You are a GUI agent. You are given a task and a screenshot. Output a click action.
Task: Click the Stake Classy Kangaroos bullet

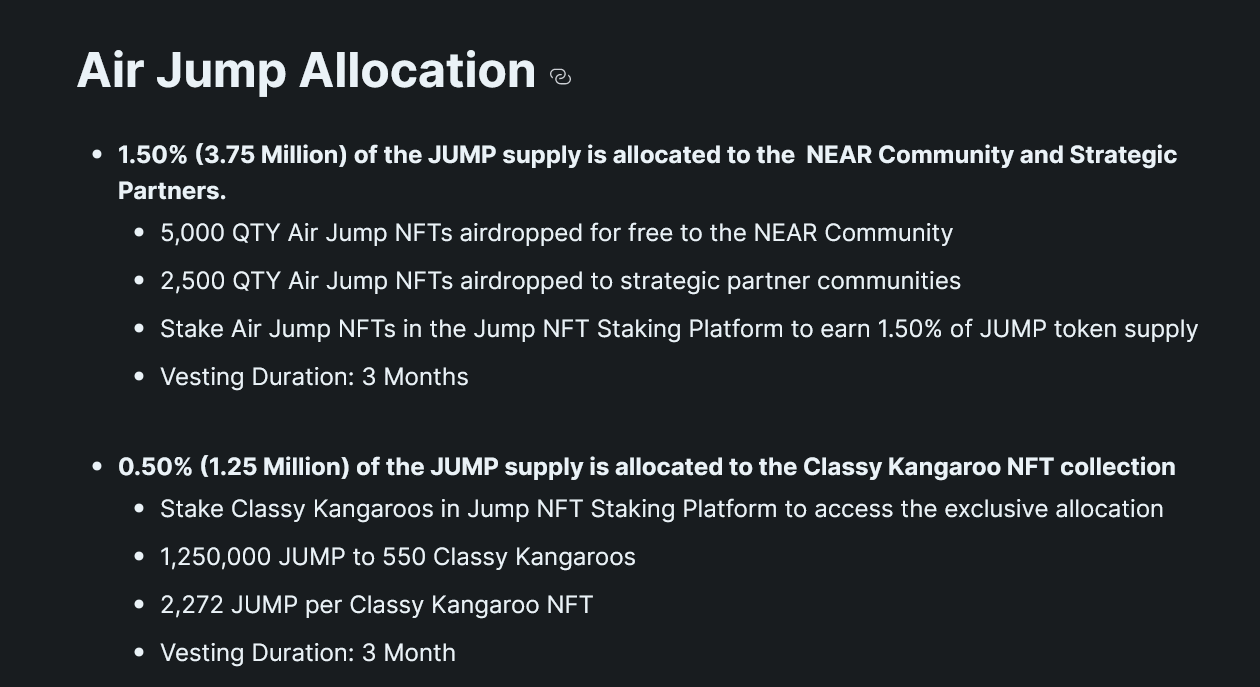[662, 509]
